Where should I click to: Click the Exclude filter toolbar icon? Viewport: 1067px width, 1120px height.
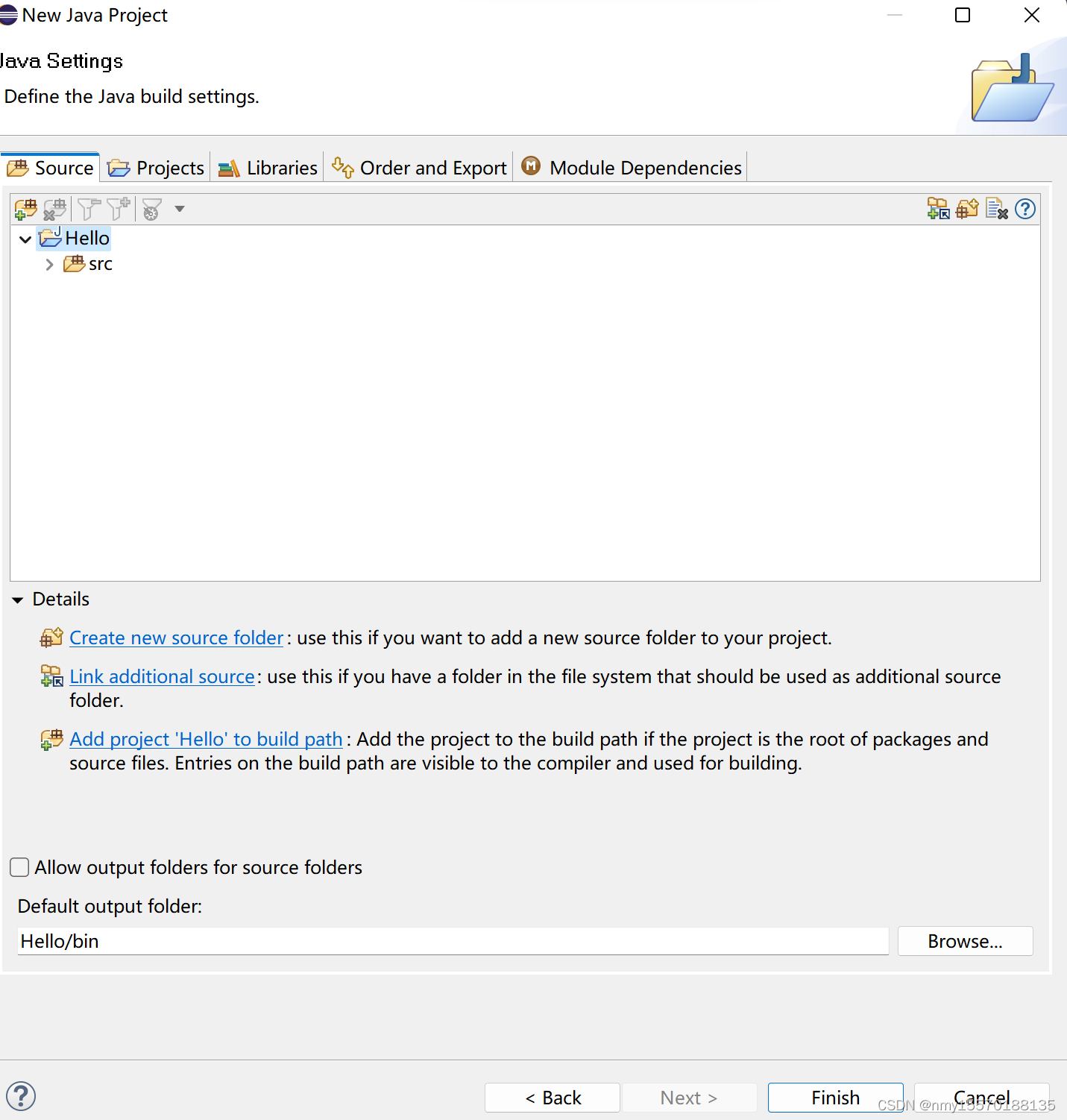(89, 210)
